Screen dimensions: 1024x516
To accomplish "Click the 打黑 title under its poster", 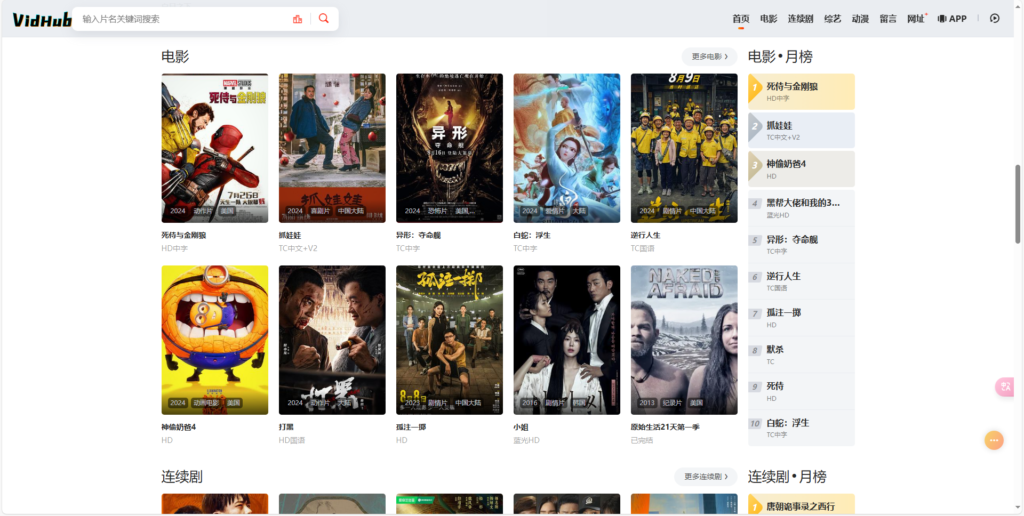I will 286,427.
